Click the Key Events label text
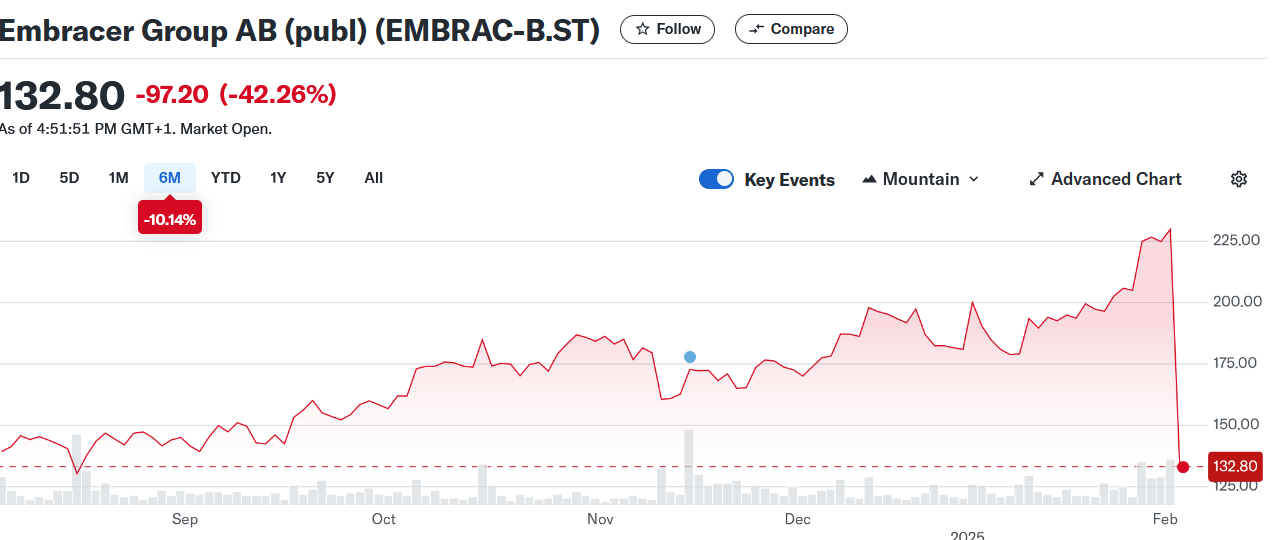This screenshot has height=540, width=1281. point(790,180)
